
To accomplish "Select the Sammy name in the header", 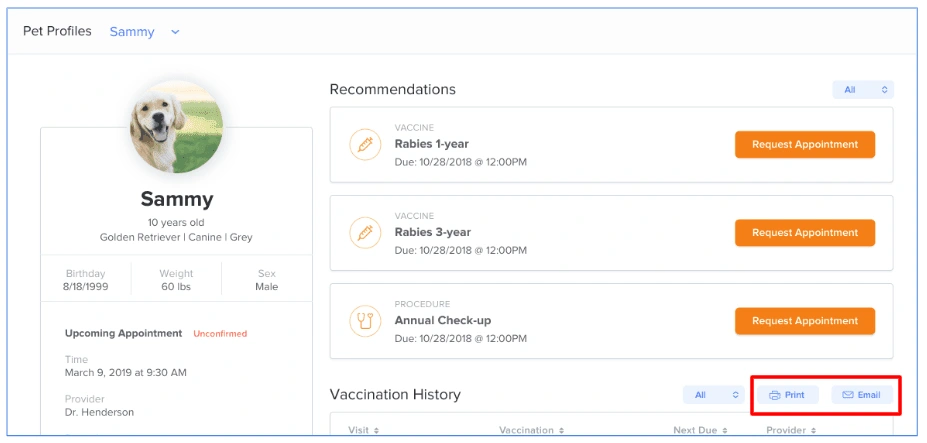I will (x=132, y=32).
